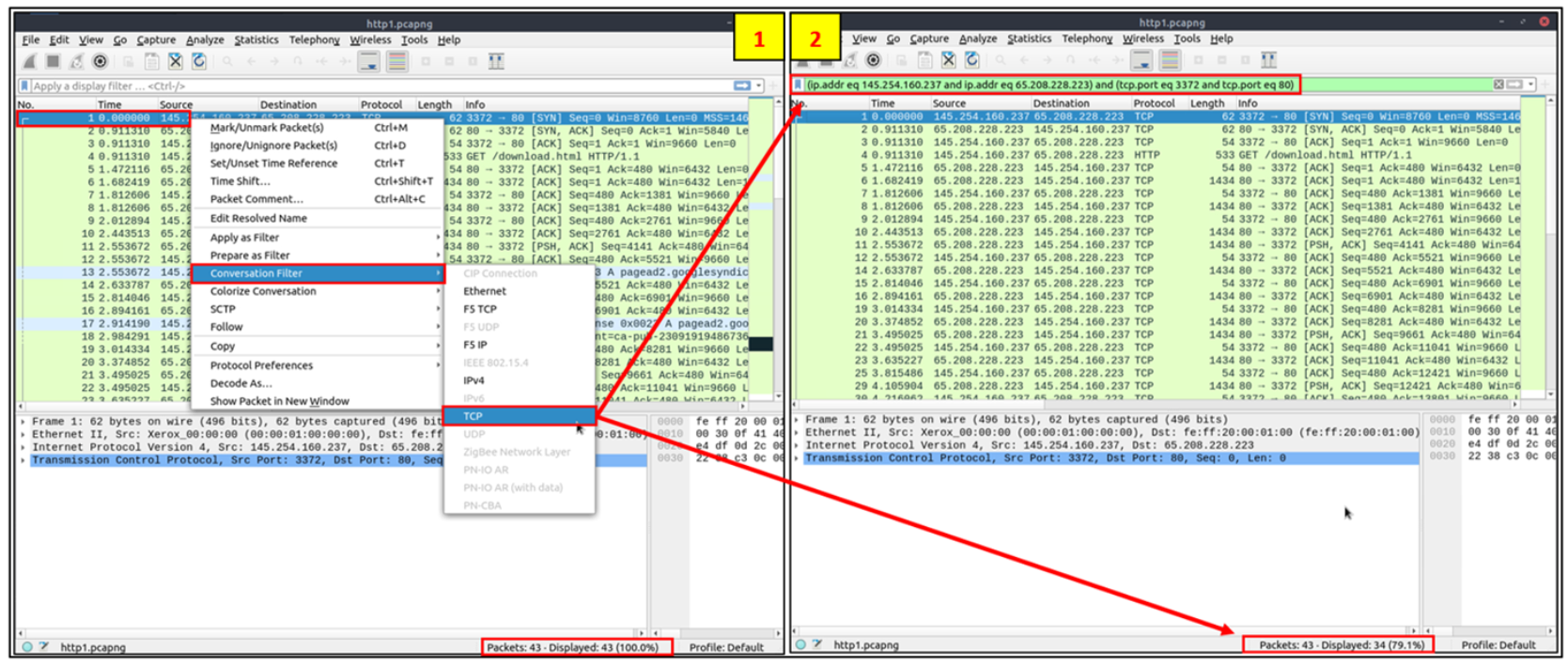Open filter bookmarks in right window

pos(798,85)
